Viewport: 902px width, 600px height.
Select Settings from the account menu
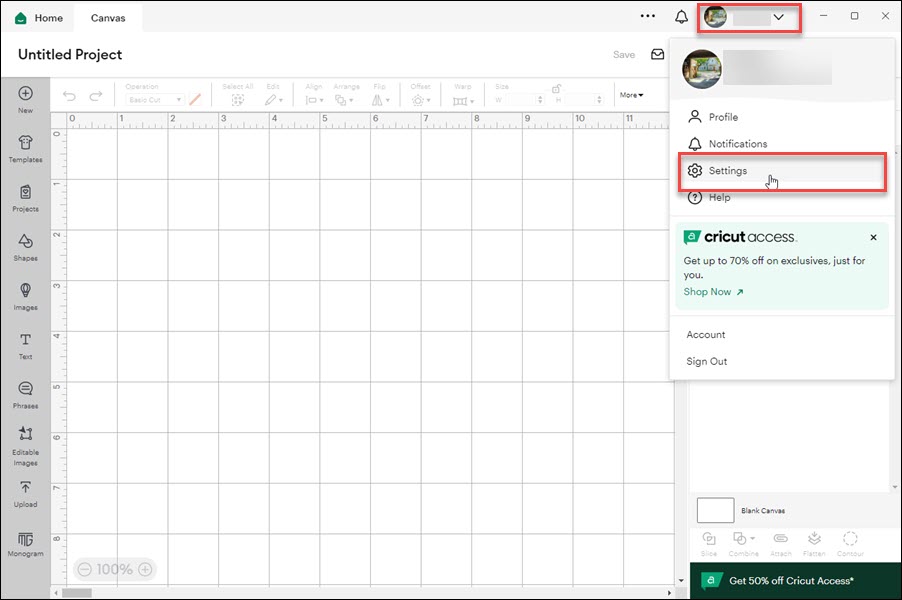727,170
